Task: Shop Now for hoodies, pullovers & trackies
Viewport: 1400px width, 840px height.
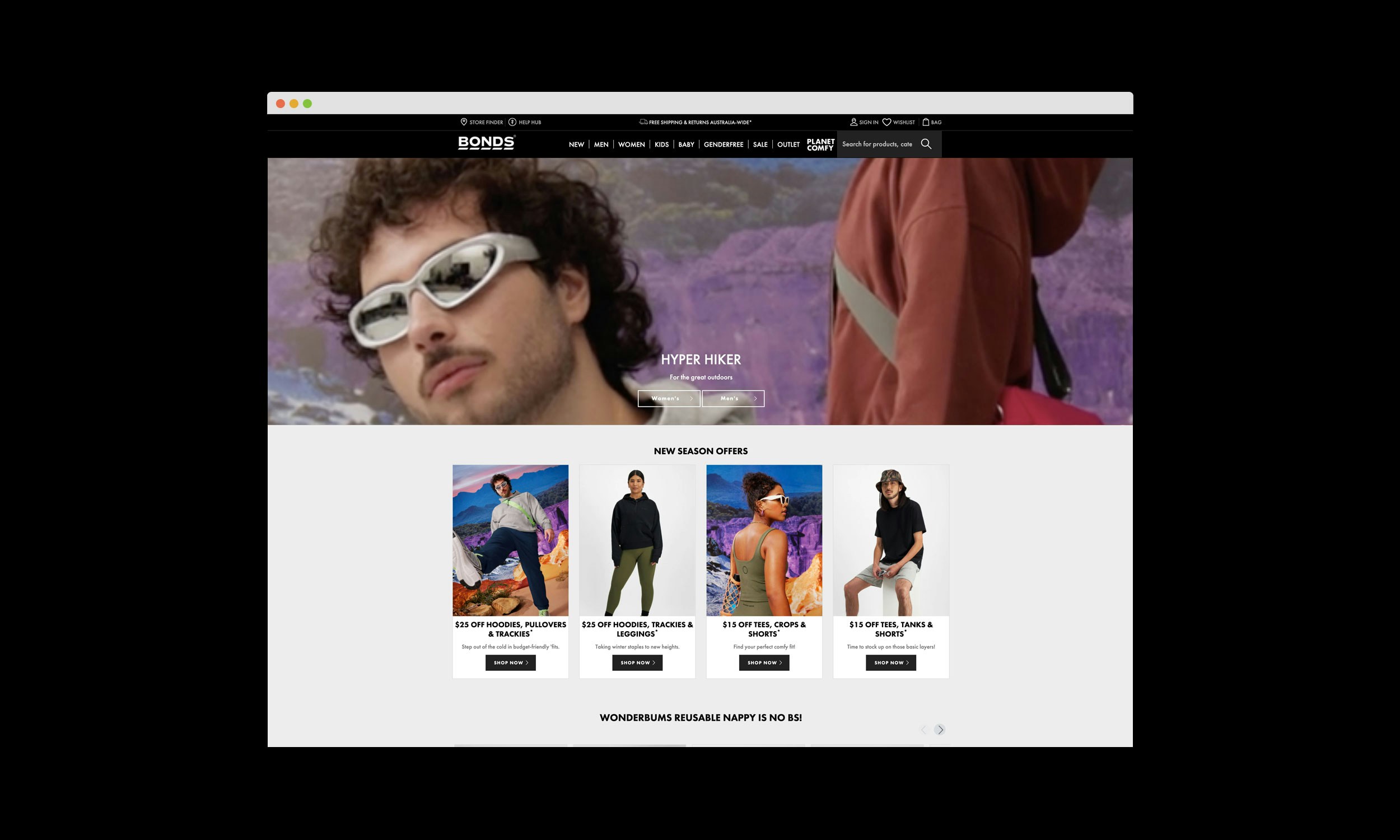Action: tap(510, 662)
